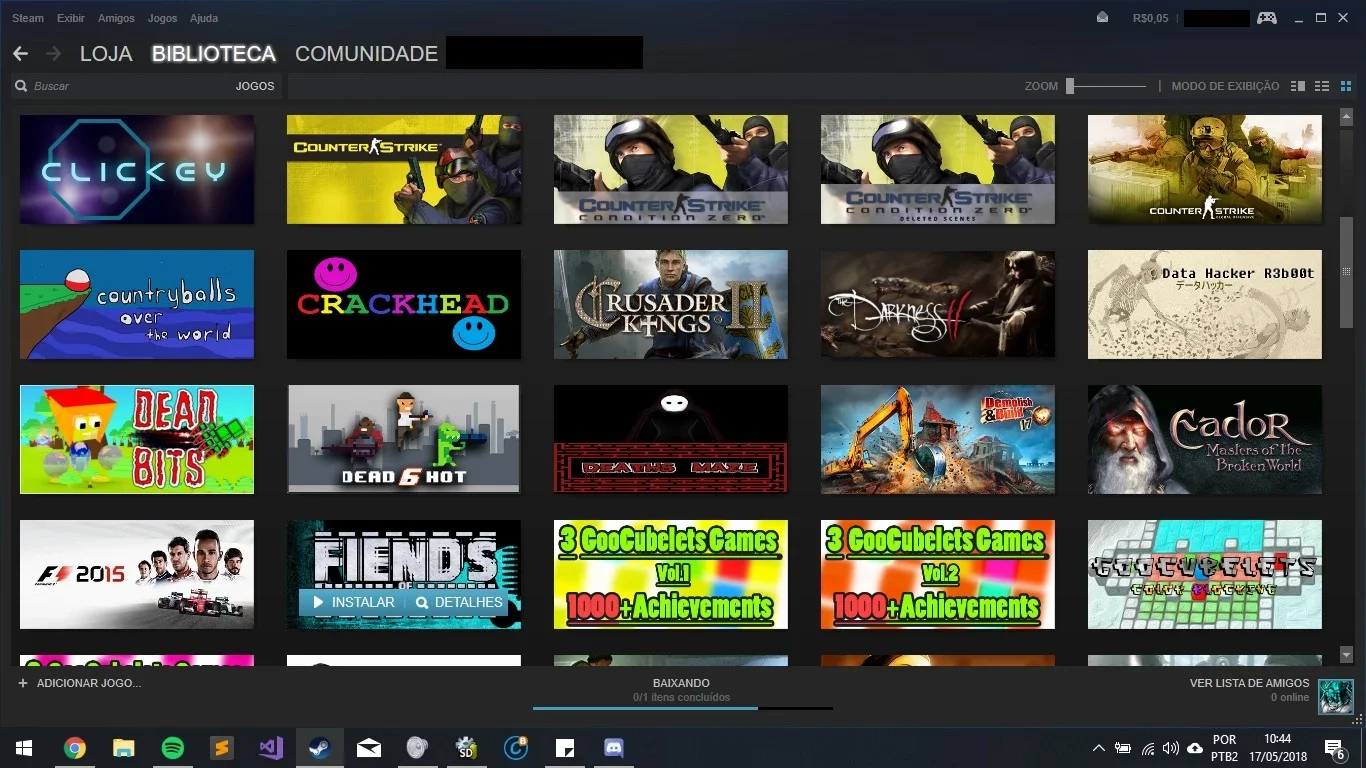Open Windows notification center icon
The width and height of the screenshot is (1366, 768).
(1334, 748)
